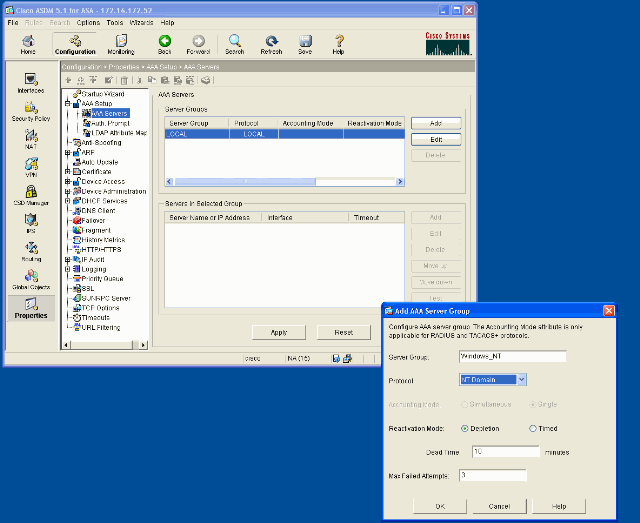Open the VPN sidebar section
Image resolution: width=640 pixels, height=523 pixels.
point(31,167)
